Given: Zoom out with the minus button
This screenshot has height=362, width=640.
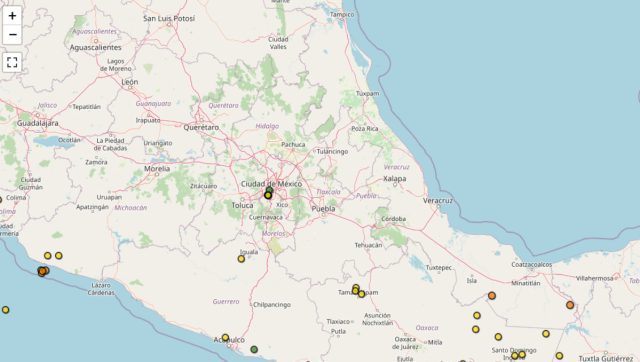Looking at the screenshot, I should coord(12,35).
